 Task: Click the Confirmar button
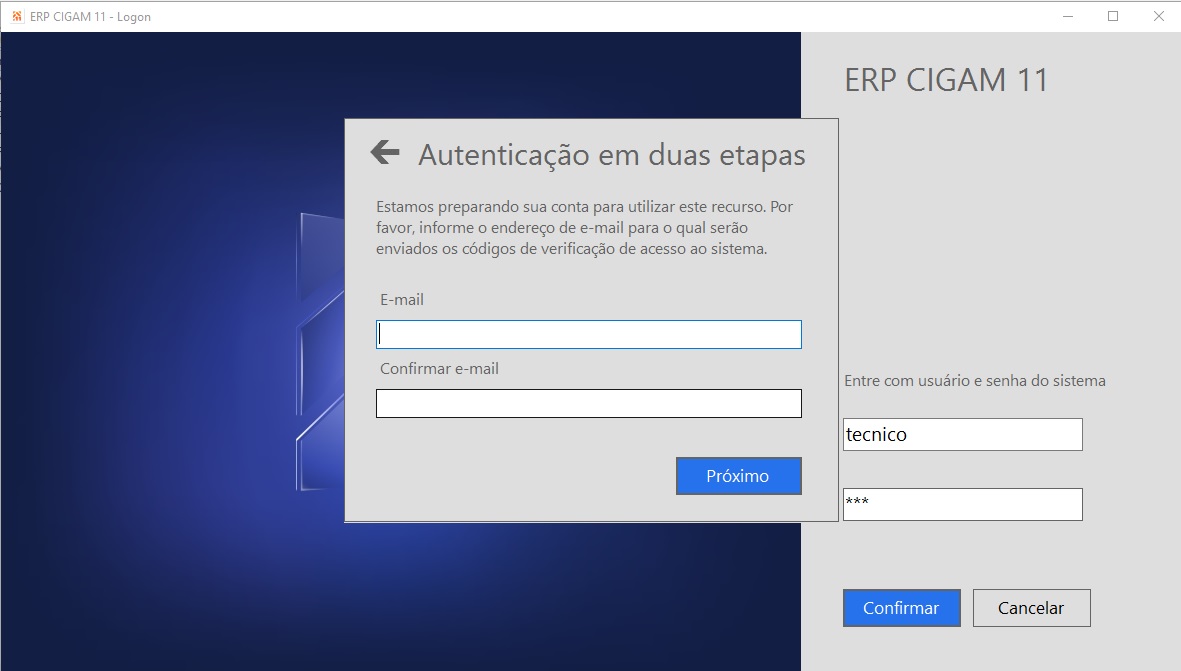point(902,608)
